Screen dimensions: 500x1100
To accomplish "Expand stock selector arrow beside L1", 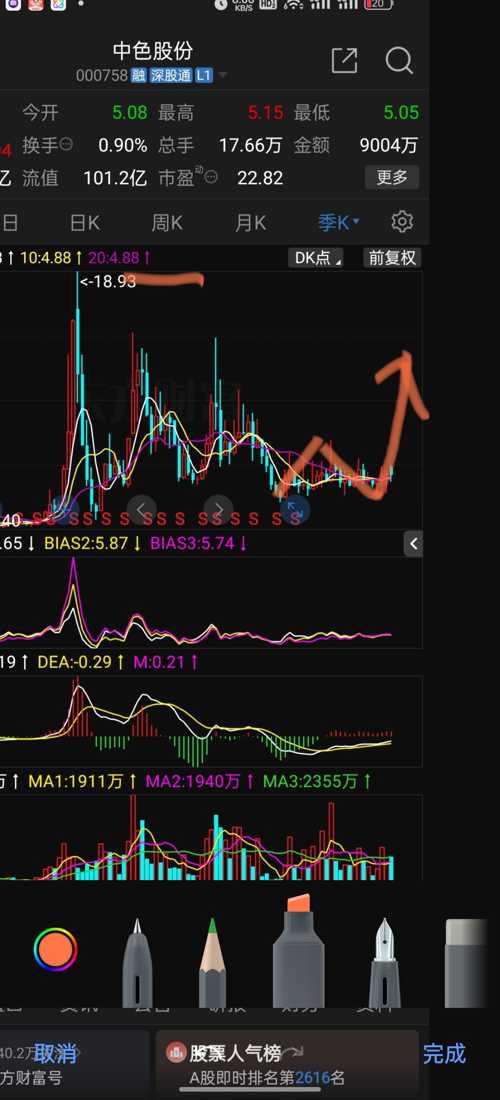I will coord(222,75).
